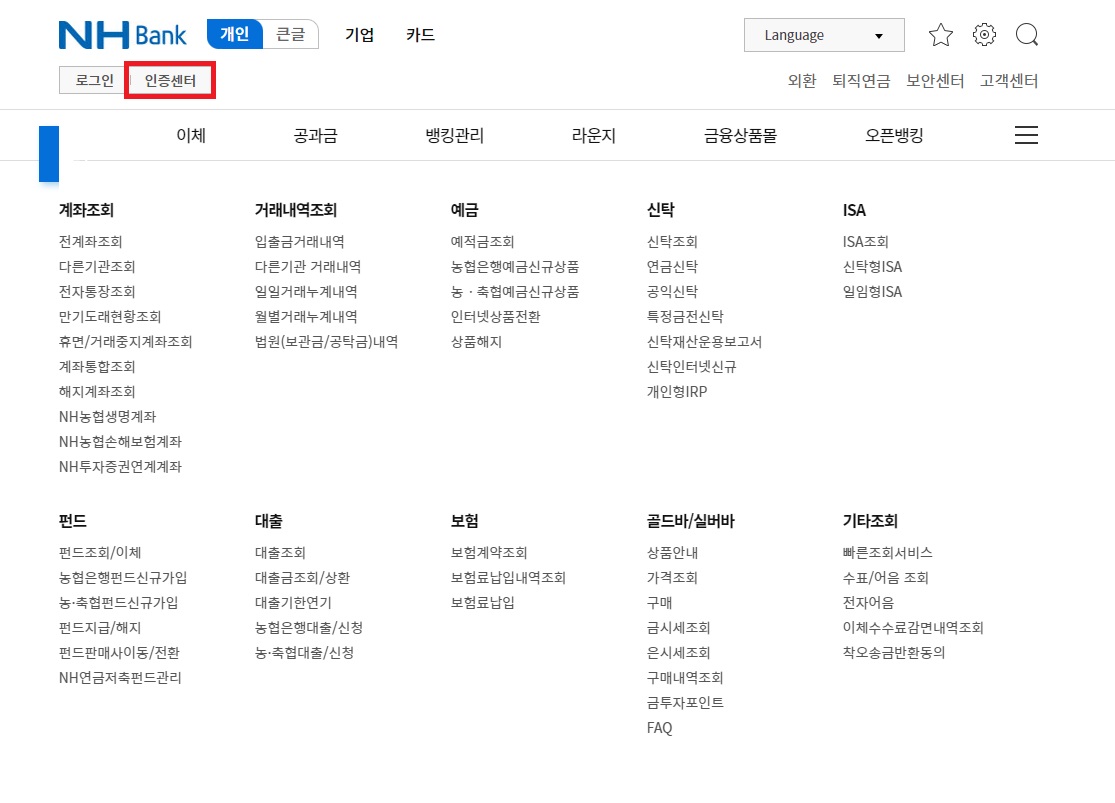
Task: Open the 기업 tab
Action: (359, 35)
